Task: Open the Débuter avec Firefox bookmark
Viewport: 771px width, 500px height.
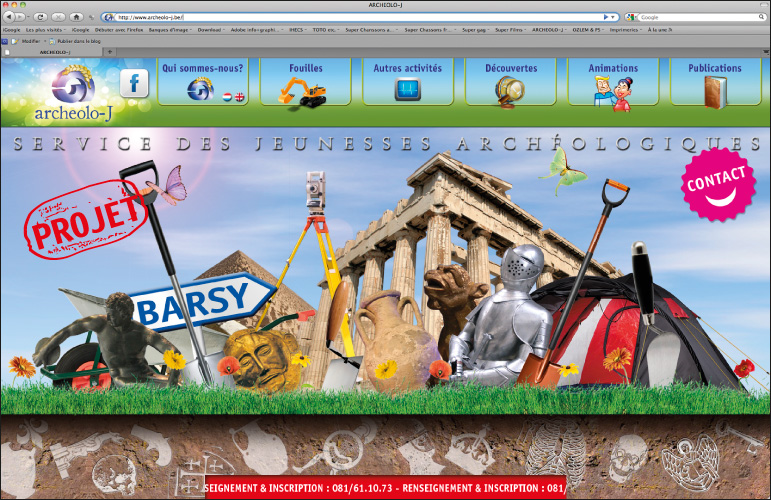Action: (119, 30)
